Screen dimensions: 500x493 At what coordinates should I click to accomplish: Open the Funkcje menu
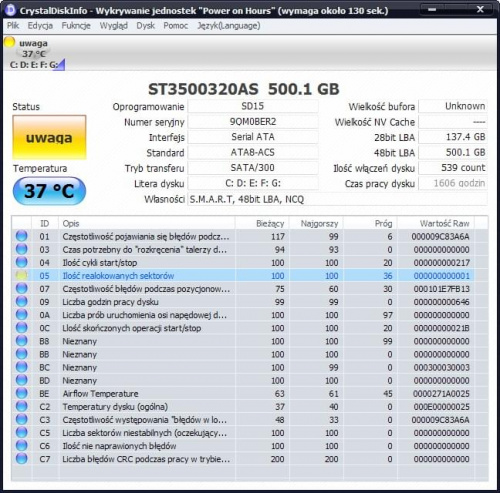76,26
